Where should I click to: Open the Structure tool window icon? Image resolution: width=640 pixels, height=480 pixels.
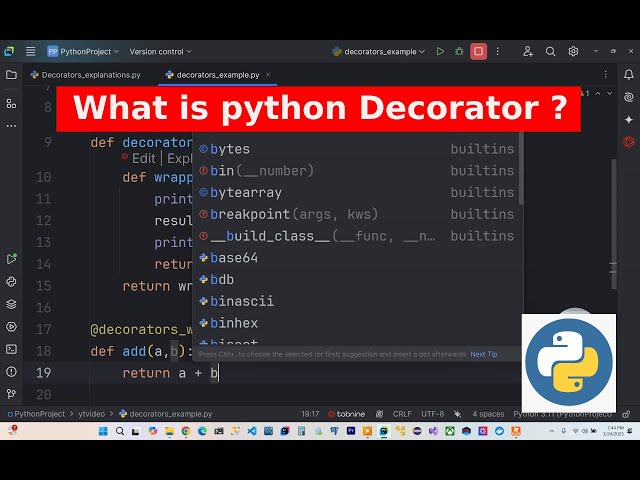11,104
